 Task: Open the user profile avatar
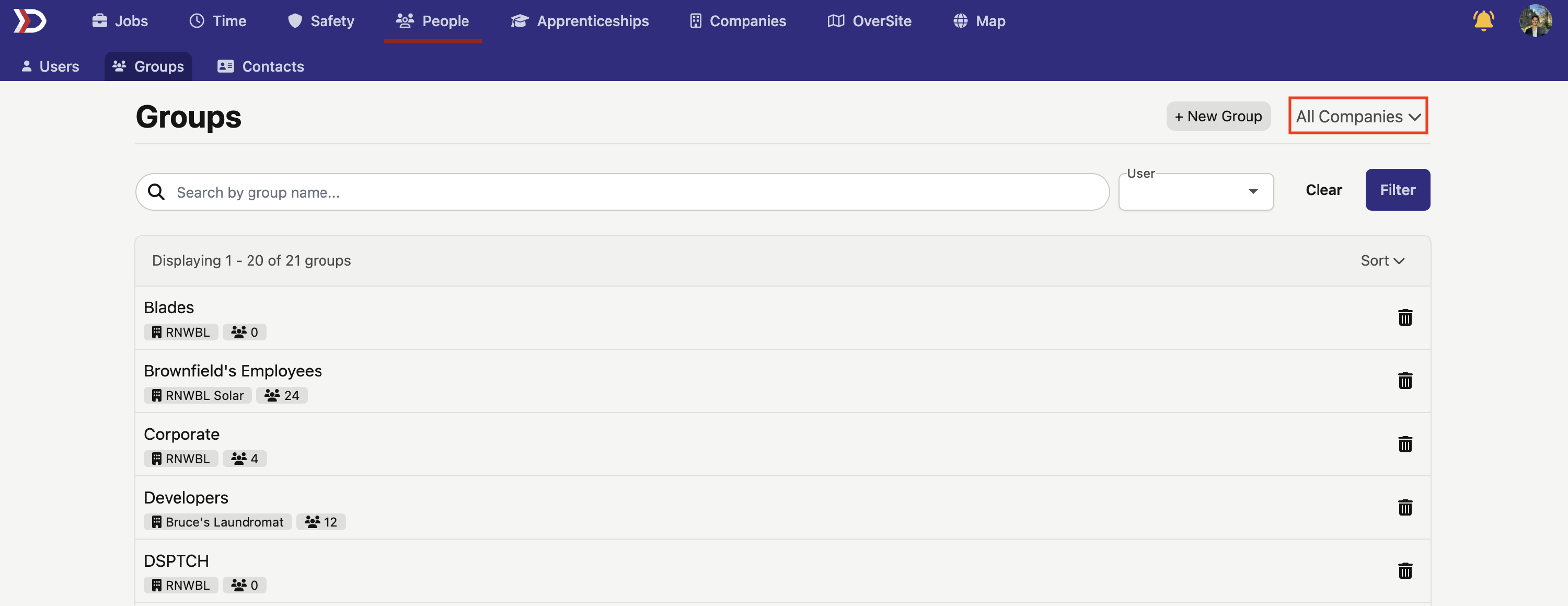(1535, 21)
